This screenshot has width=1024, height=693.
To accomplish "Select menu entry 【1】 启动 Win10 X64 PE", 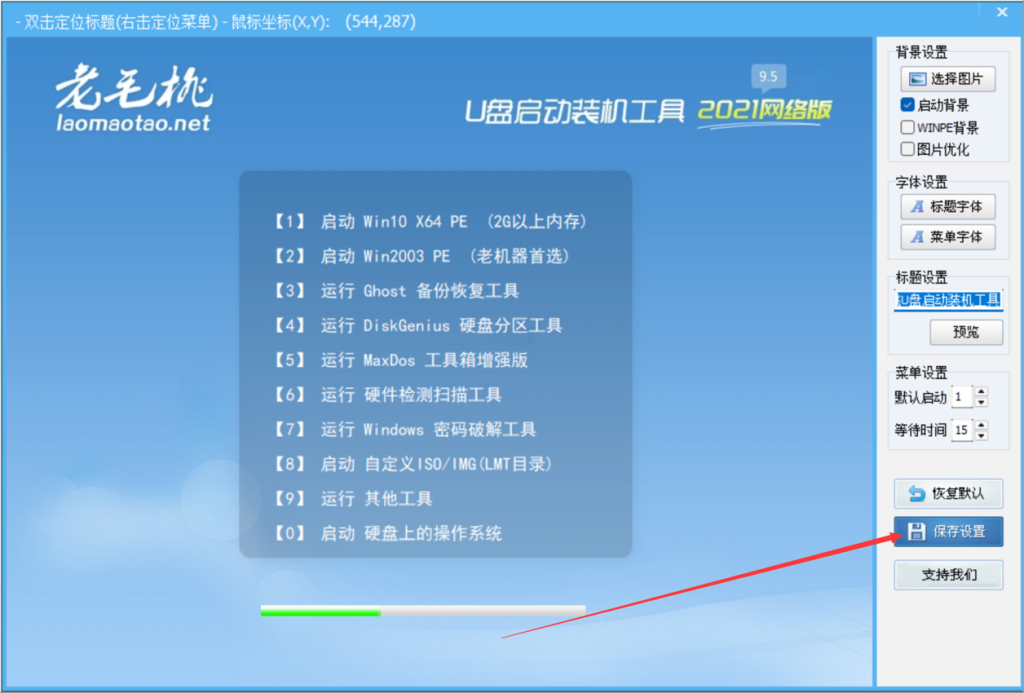I will (430, 222).
